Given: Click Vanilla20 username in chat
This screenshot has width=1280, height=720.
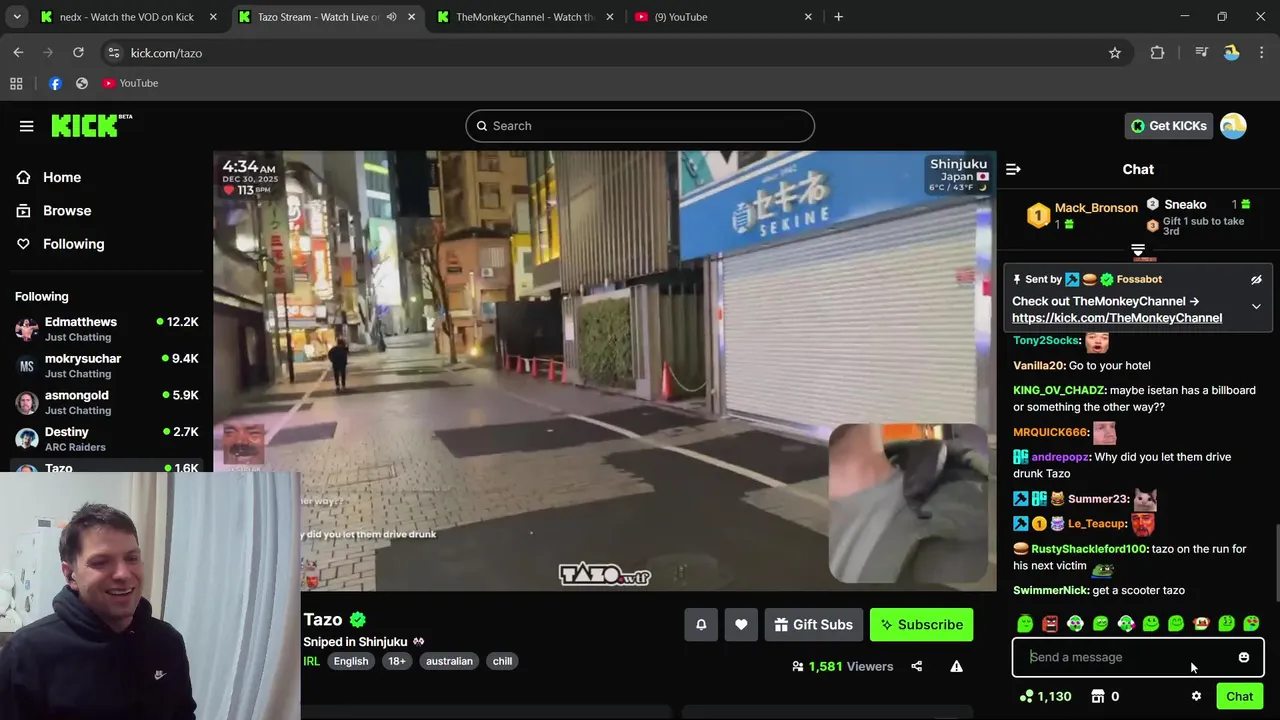Looking at the screenshot, I should point(1039,366).
